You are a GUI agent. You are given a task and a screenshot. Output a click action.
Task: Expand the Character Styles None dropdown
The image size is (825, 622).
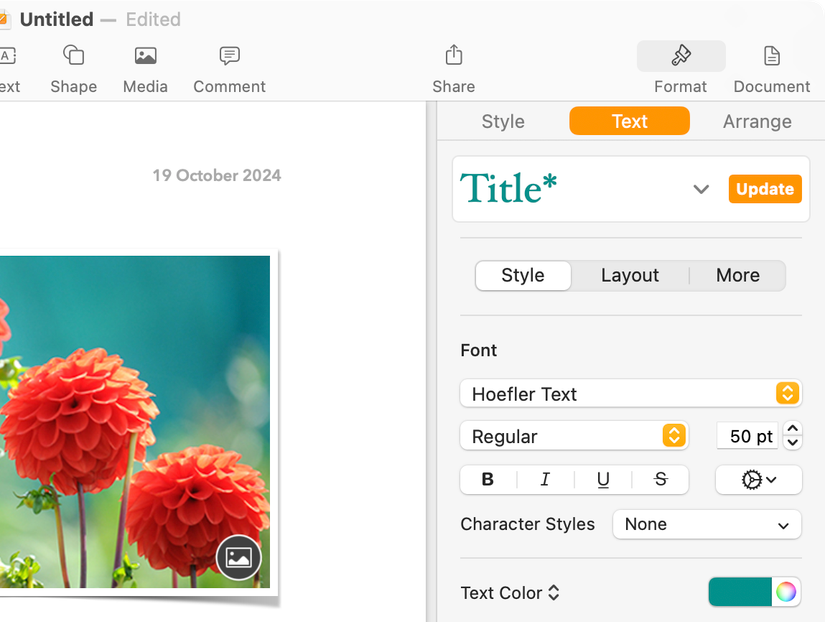(707, 524)
